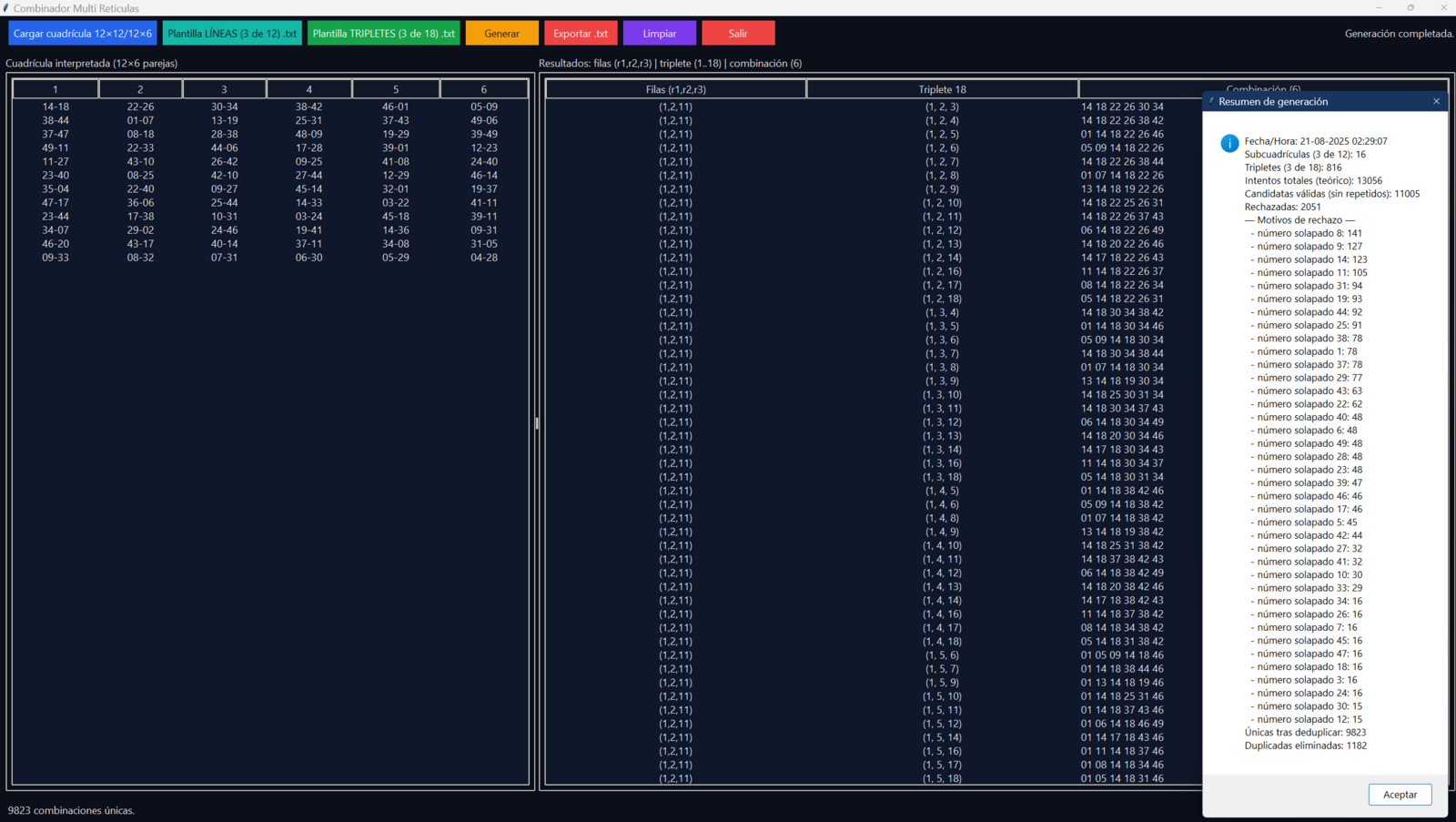This screenshot has height=822, width=1456.
Task: Click column header 1 in grid table
Action: tap(56, 89)
